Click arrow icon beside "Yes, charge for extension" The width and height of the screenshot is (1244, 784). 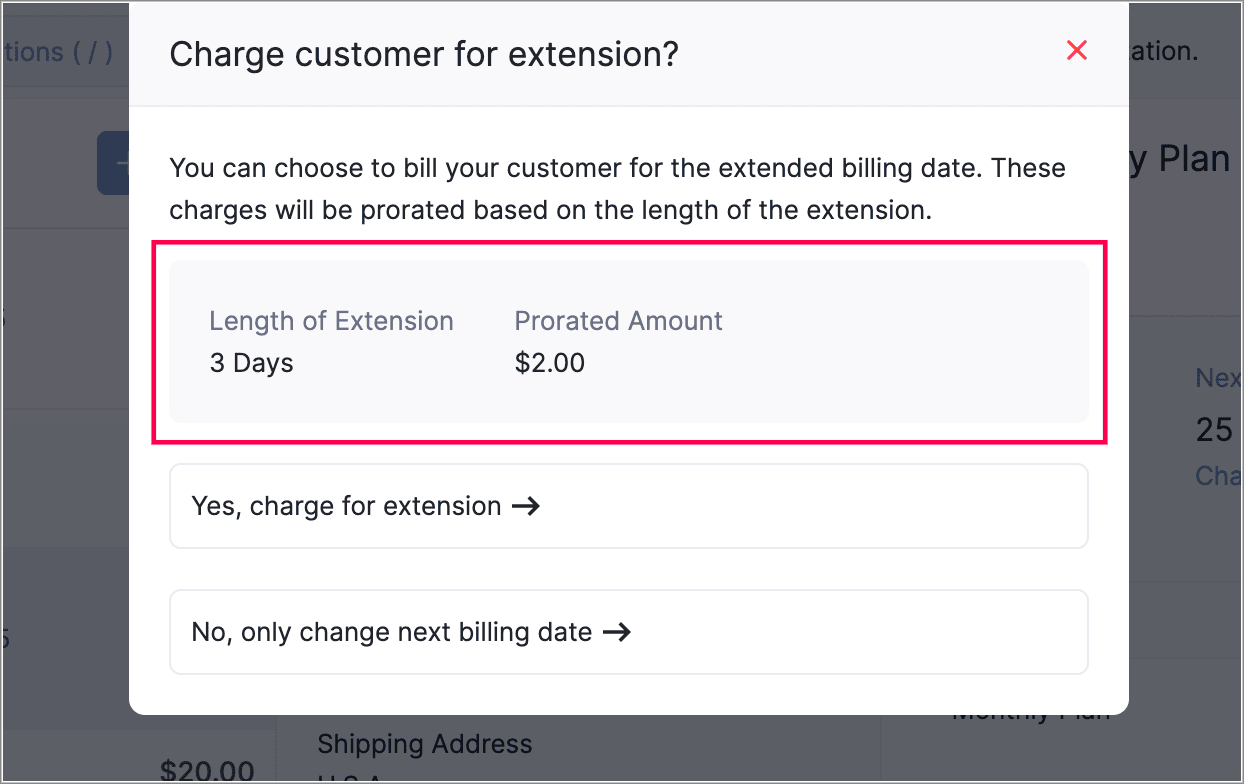pos(526,506)
